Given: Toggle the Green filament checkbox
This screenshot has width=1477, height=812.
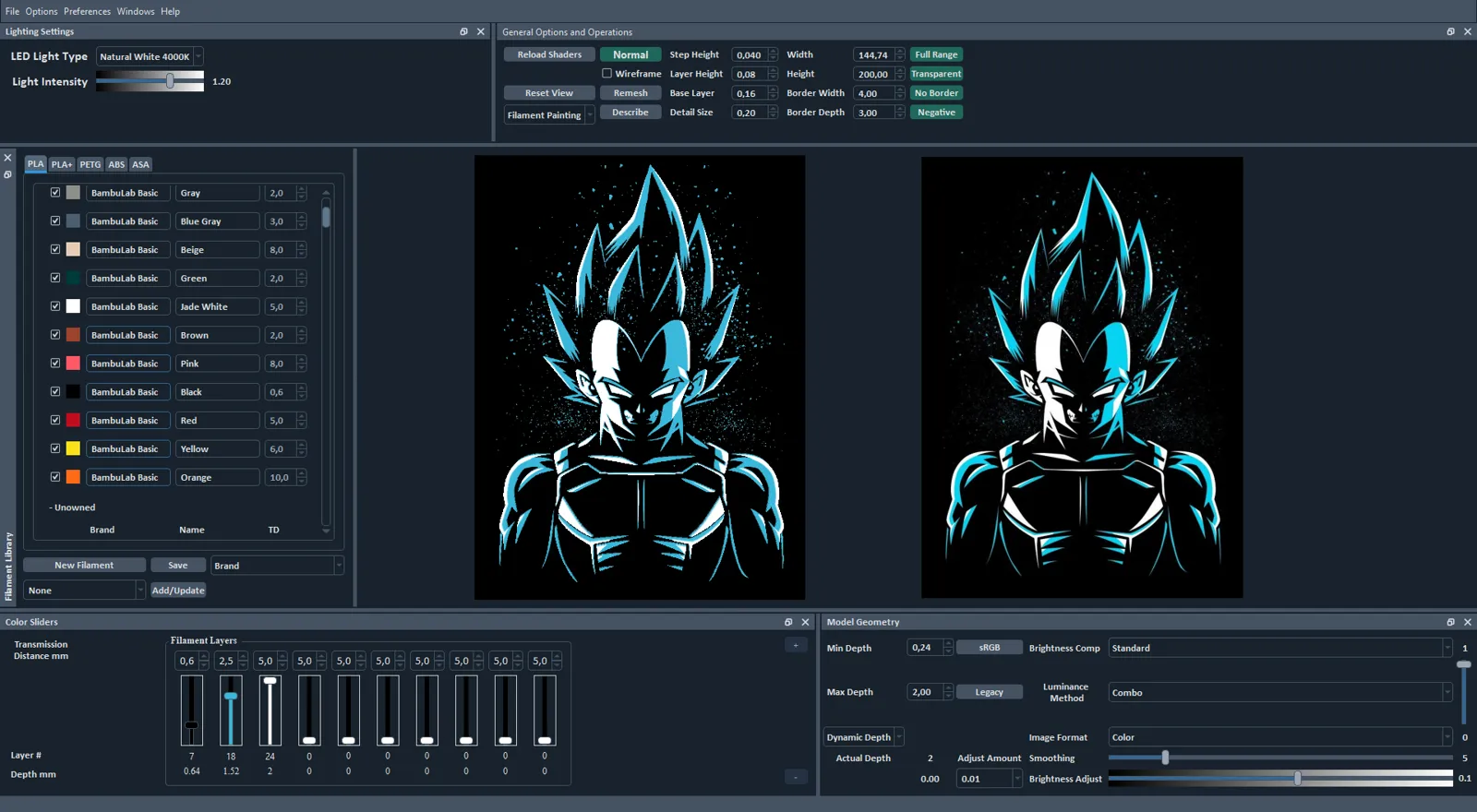Looking at the screenshot, I should tap(55, 278).
